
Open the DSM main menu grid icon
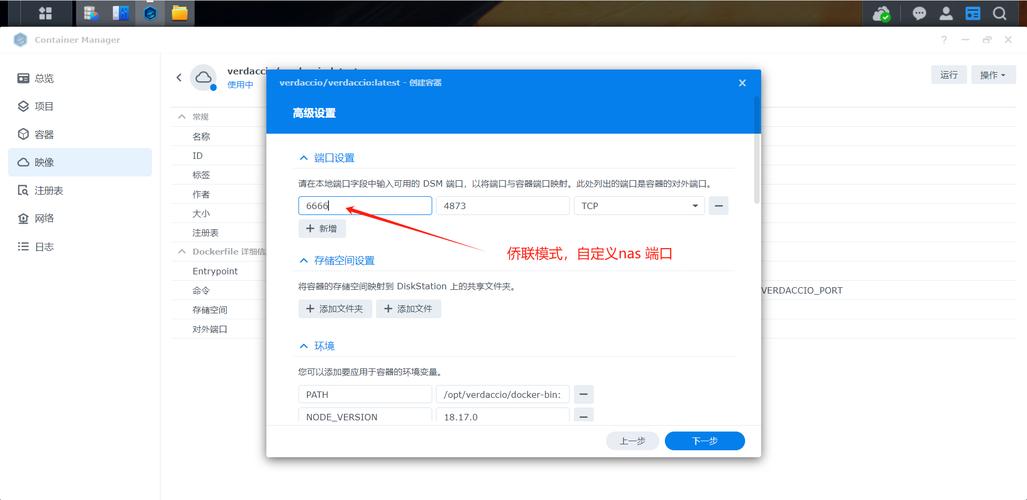(x=46, y=13)
